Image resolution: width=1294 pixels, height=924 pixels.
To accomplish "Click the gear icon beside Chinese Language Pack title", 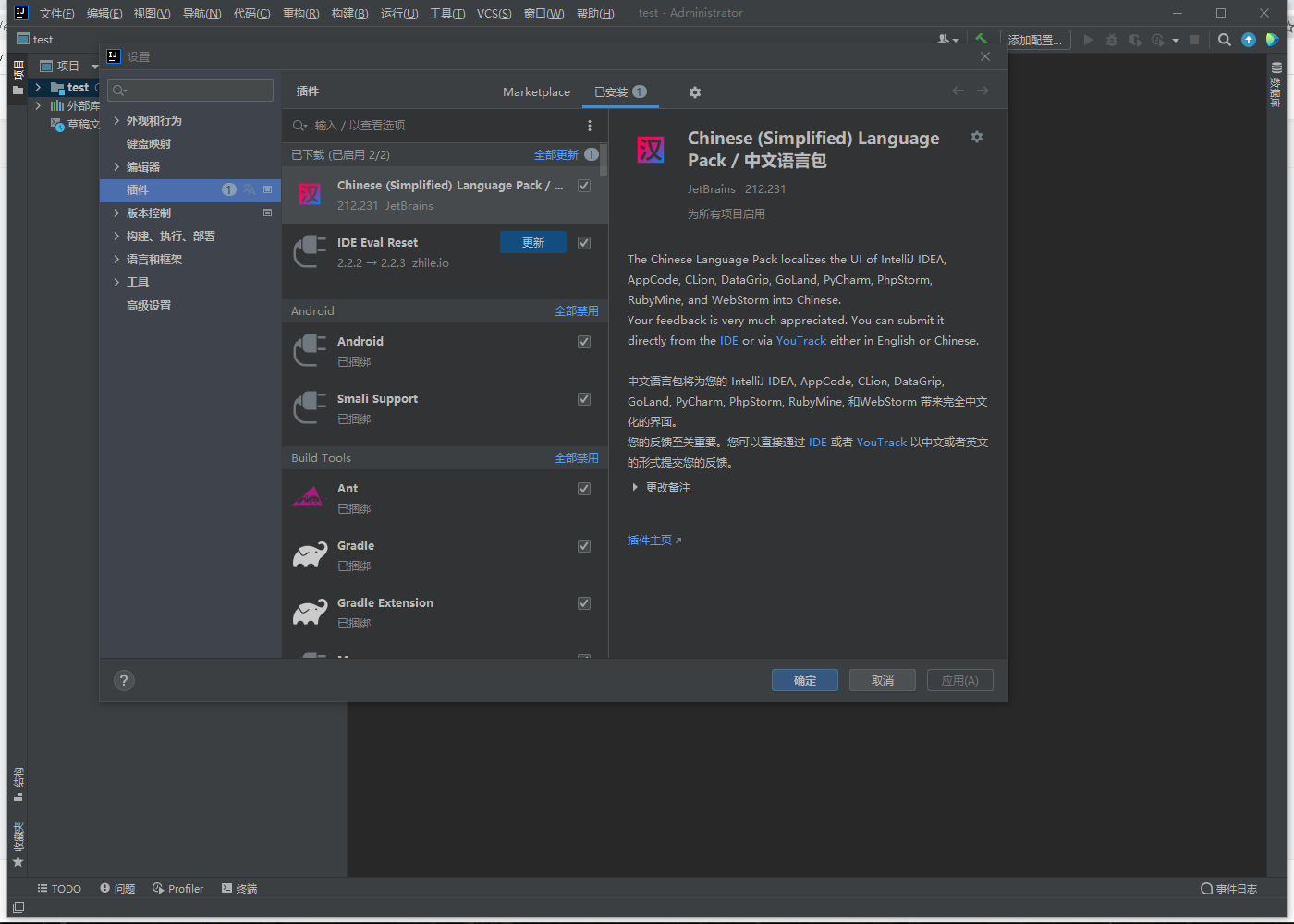I will click(x=976, y=137).
